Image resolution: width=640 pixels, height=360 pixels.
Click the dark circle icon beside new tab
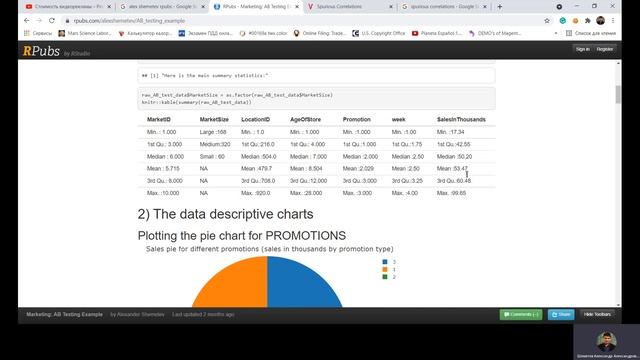pyautogui.click(x=559, y=7)
